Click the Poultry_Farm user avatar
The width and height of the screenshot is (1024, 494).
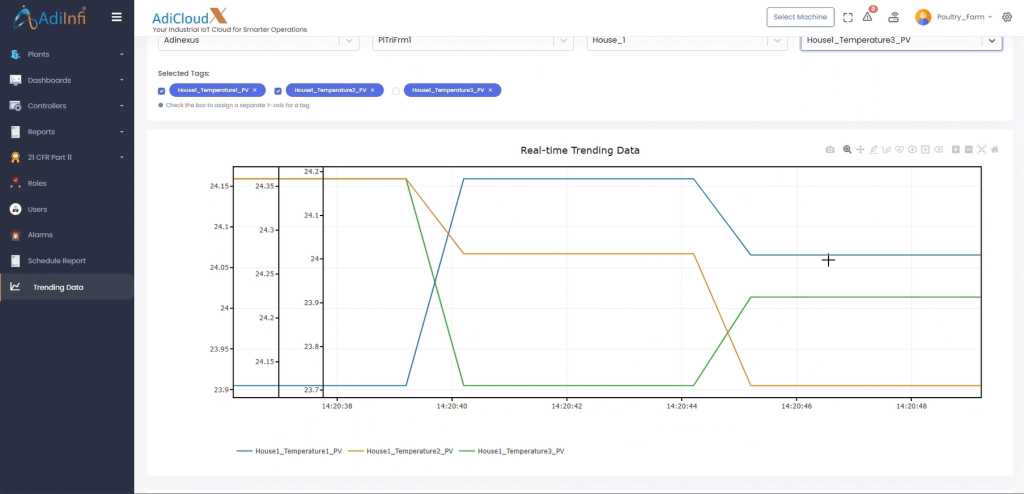click(923, 17)
